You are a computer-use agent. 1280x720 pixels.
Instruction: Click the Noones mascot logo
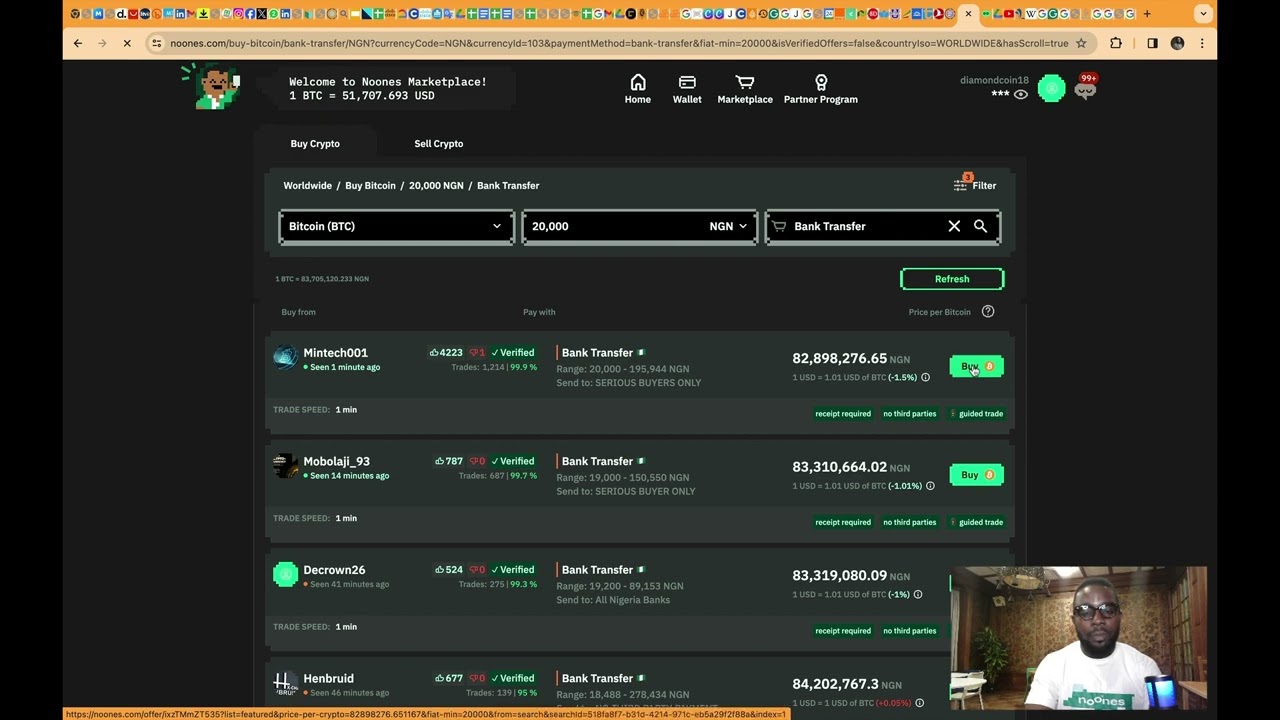(x=212, y=86)
